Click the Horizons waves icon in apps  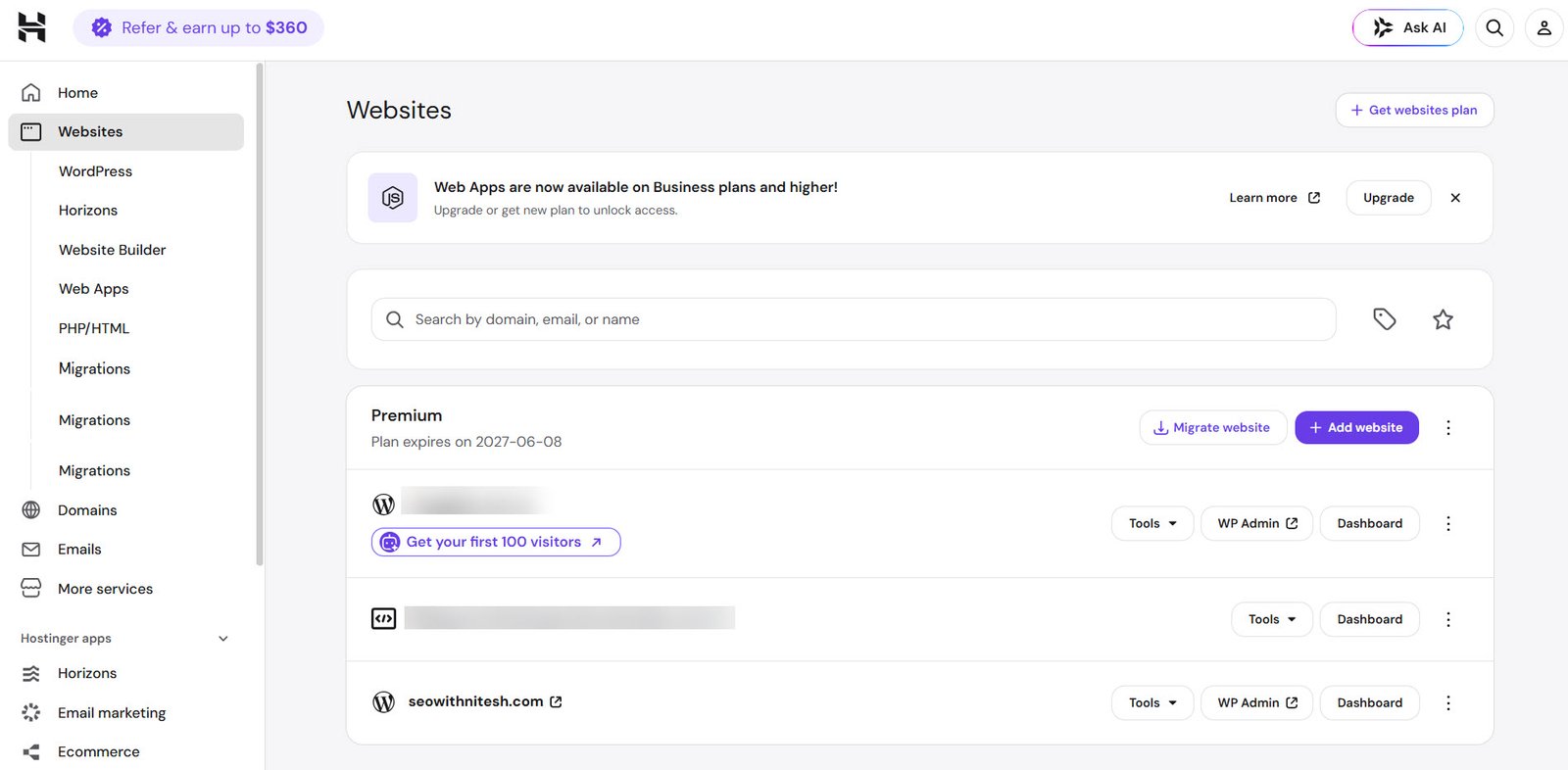point(31,673)
